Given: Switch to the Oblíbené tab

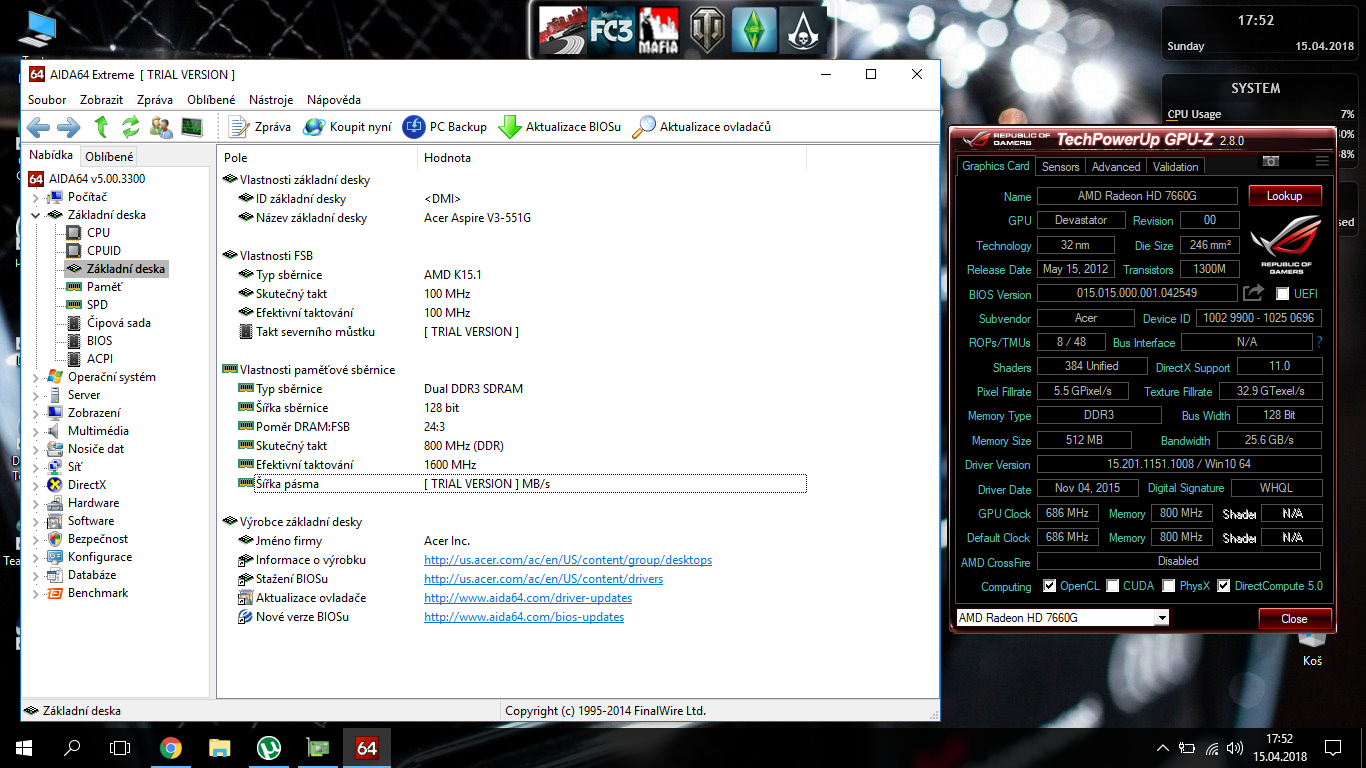Looking at the screenshot, I should pyautogui.click(x=109, y=157).
